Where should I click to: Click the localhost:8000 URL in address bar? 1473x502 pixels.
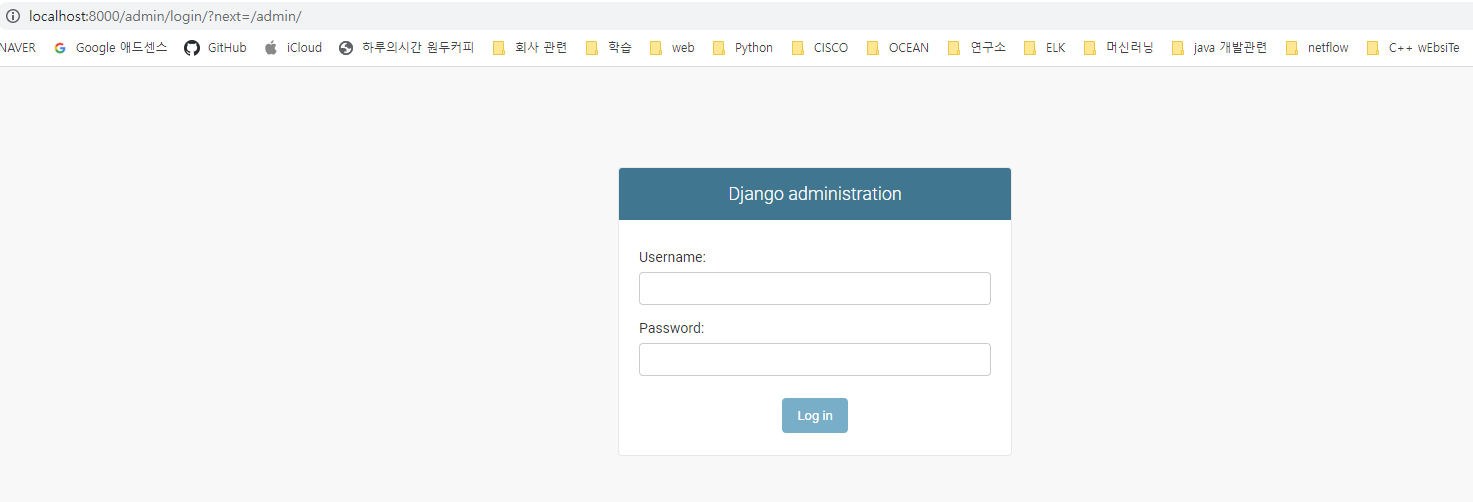coord(165,16)
